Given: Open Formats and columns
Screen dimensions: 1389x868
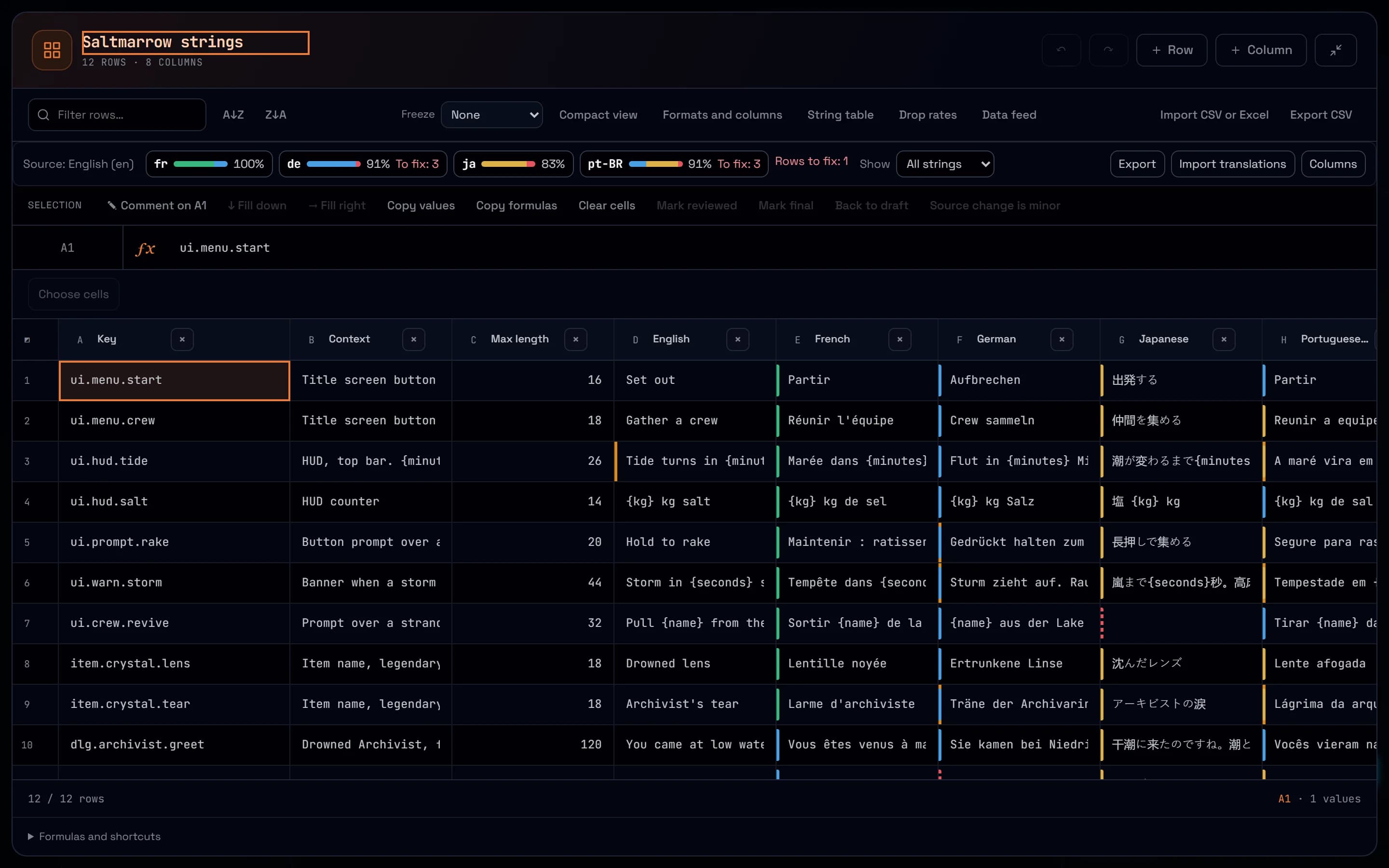Looking at the screenshot, I should click(722, 115).
